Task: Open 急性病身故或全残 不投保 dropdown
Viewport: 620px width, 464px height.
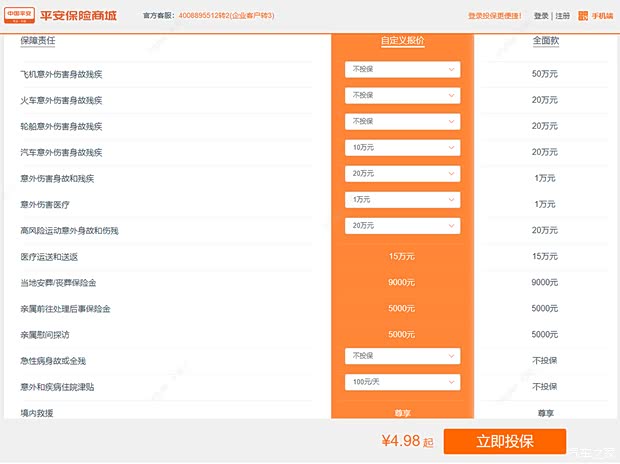Action: [x=403, y=356]
